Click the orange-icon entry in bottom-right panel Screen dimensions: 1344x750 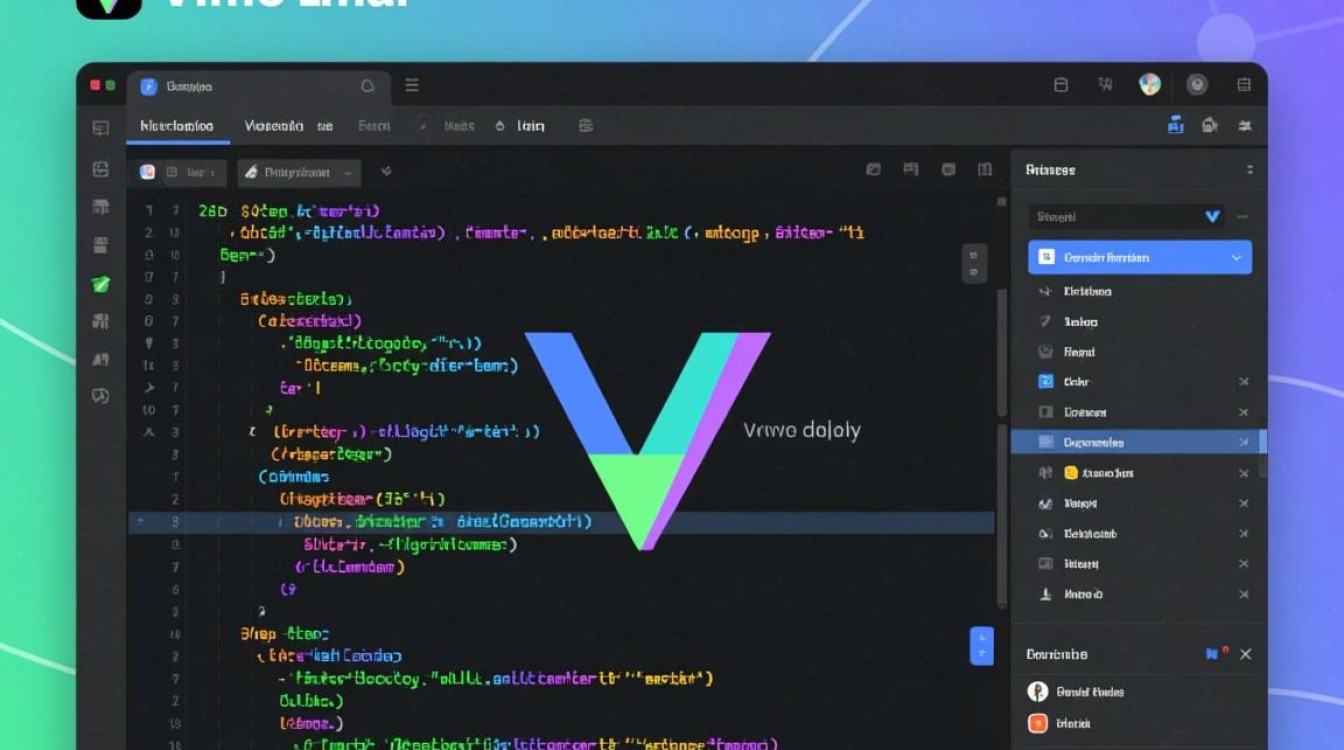(1037, 723)
